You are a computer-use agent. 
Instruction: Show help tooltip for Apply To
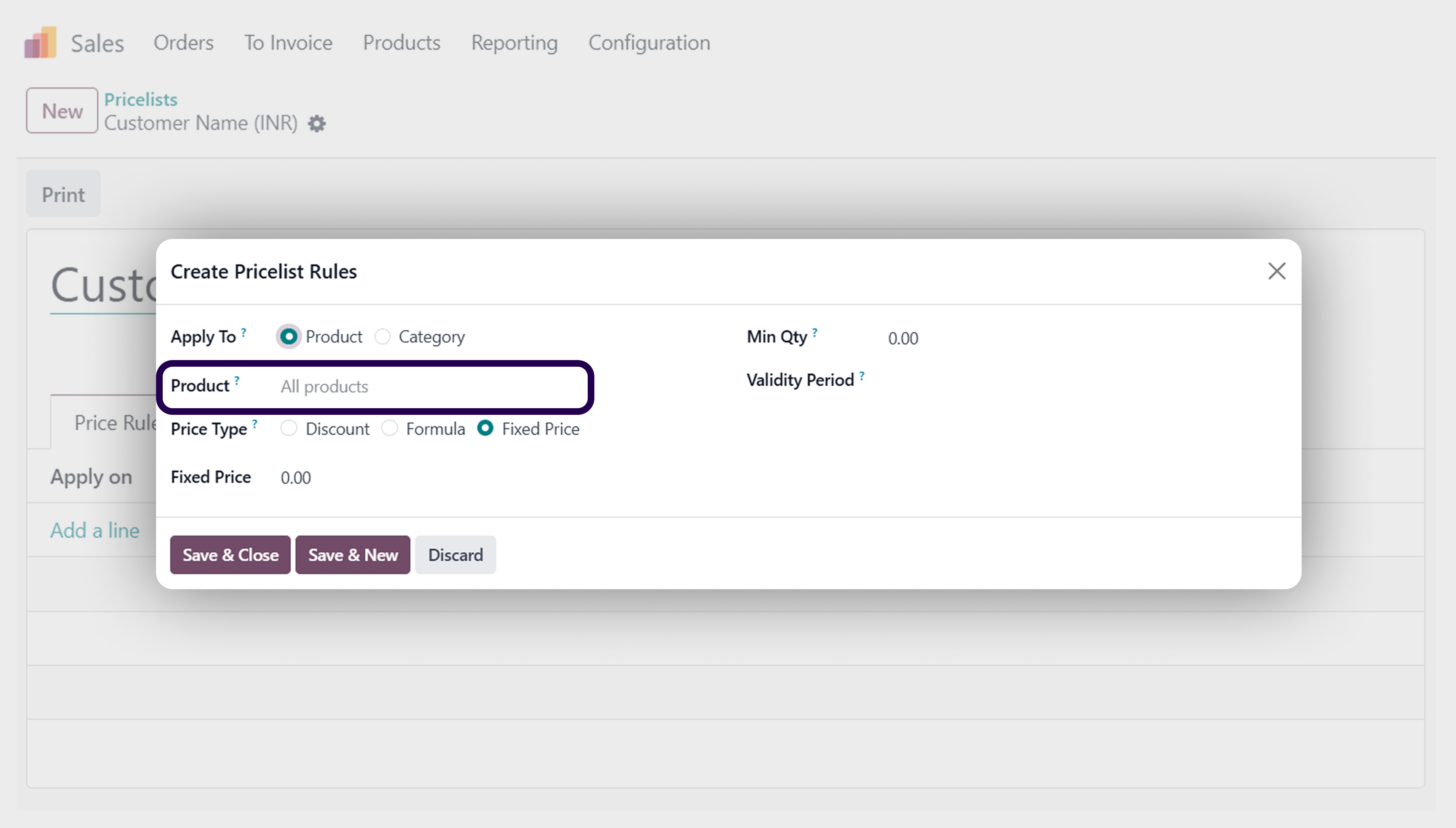coord(244,332)
